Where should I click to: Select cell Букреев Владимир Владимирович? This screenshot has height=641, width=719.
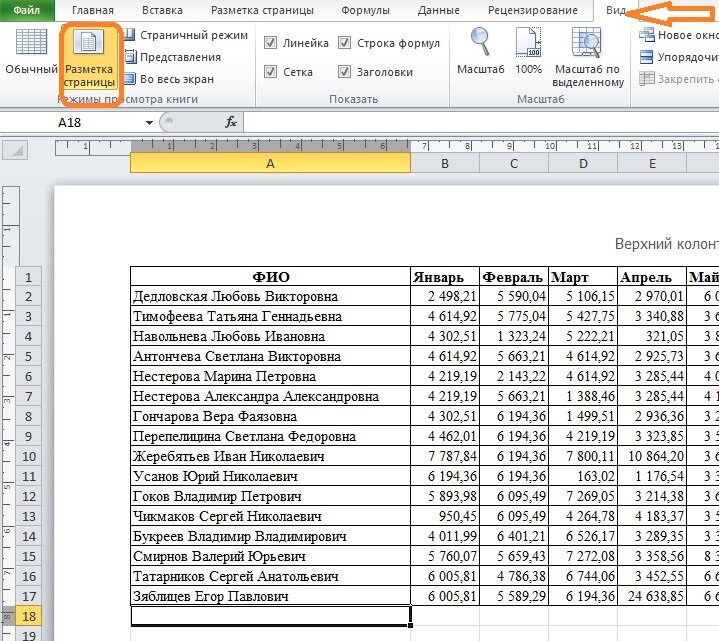point(271,536)
